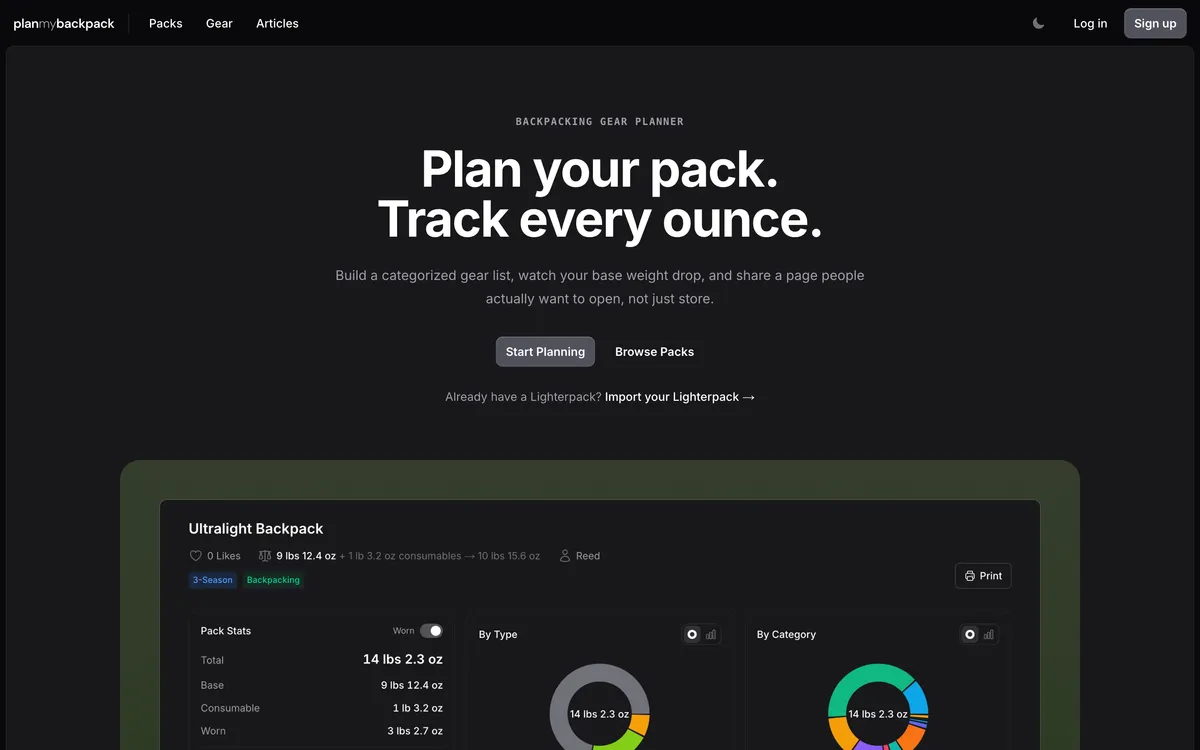This screenshot has width=1200, height=750.
Task: Toggle the Worn switch in Pack Stats
Action: (431, 631)
